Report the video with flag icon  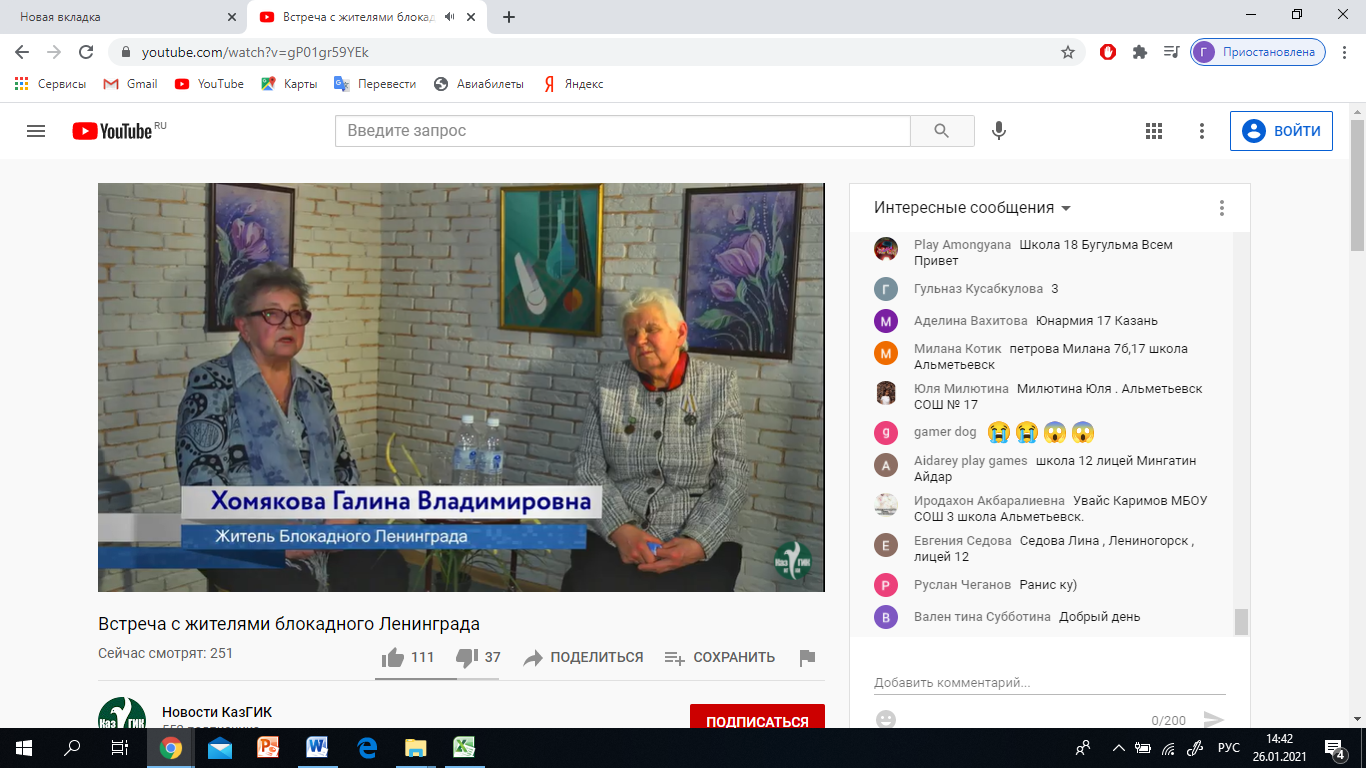[807, 658]
